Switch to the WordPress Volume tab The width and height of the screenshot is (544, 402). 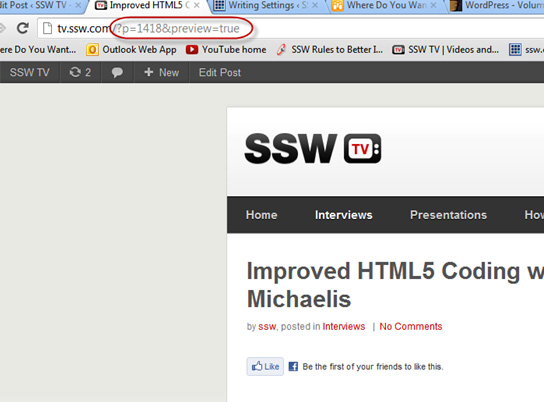[496, 5]
